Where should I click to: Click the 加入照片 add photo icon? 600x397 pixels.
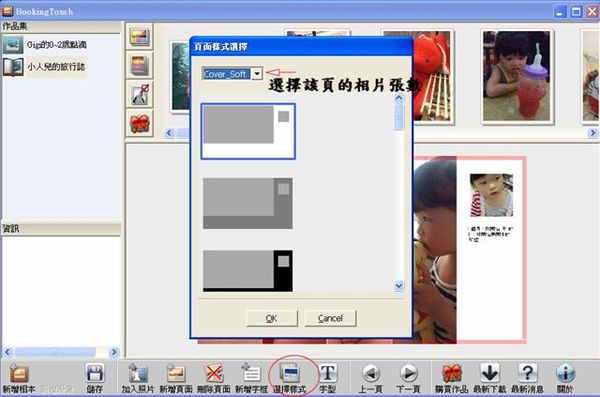138,373
